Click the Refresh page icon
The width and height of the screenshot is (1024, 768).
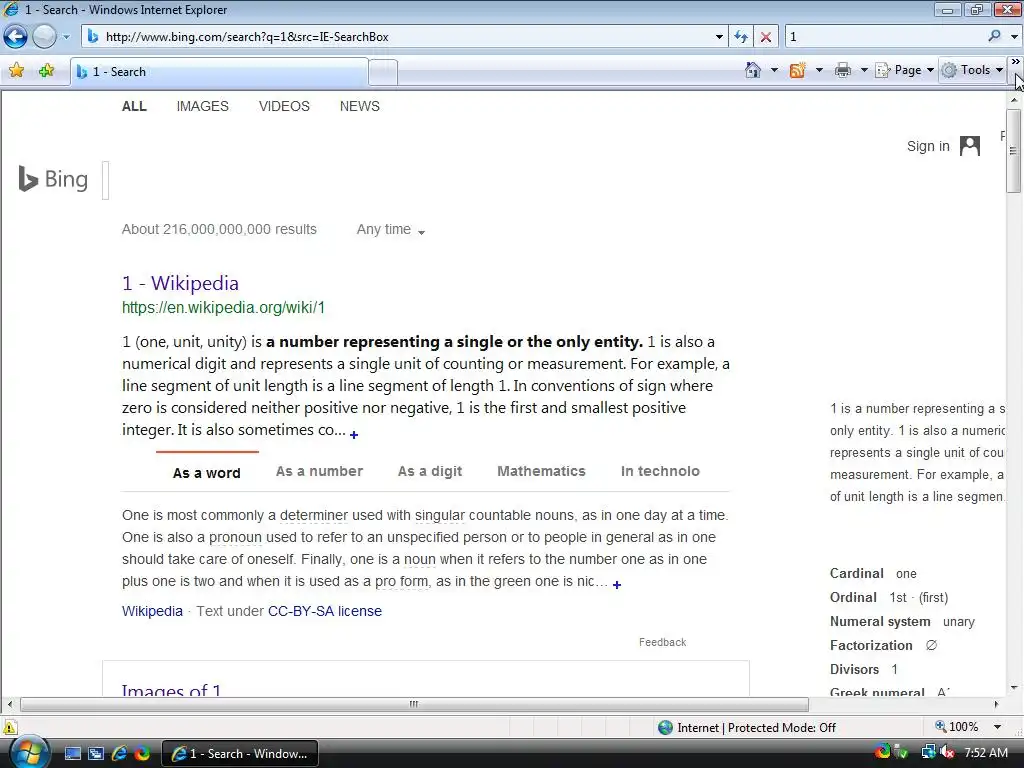741,37
